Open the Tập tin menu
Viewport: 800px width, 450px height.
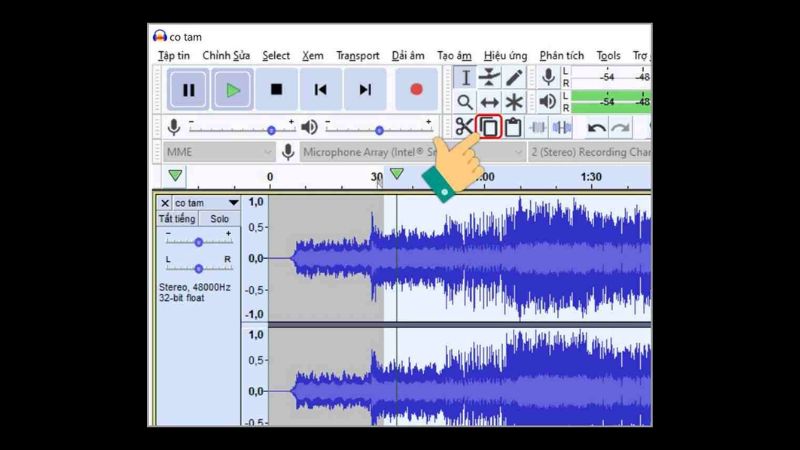(x=173, y=55)
